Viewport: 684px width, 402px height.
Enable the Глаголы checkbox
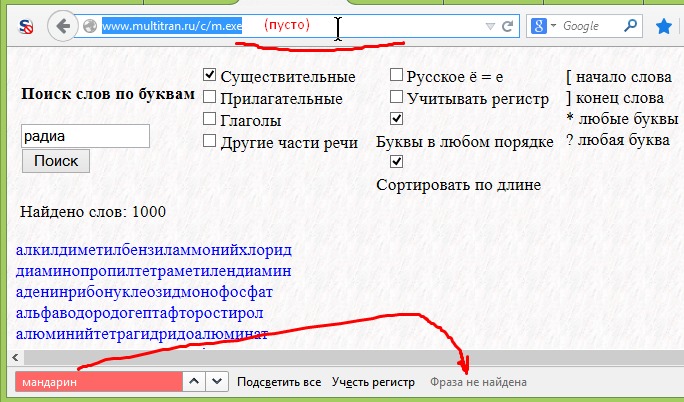tap(209, 118)
